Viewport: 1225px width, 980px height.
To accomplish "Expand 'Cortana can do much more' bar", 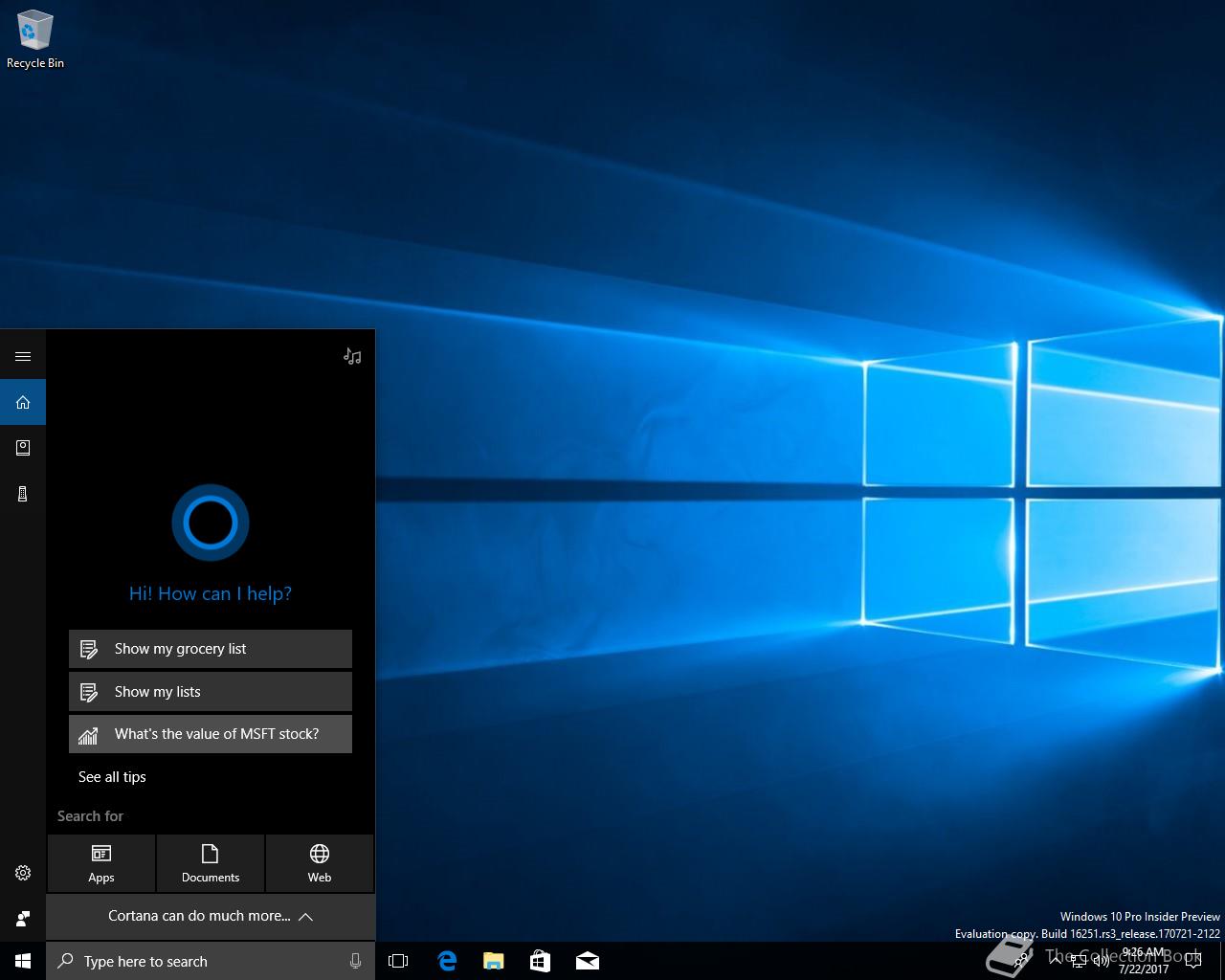I will click(x=211, y=916).
